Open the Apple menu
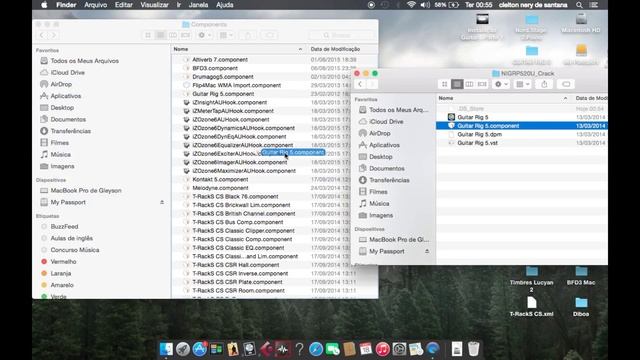The height and width of the screenshot is (360, 640). coord(44,5)
